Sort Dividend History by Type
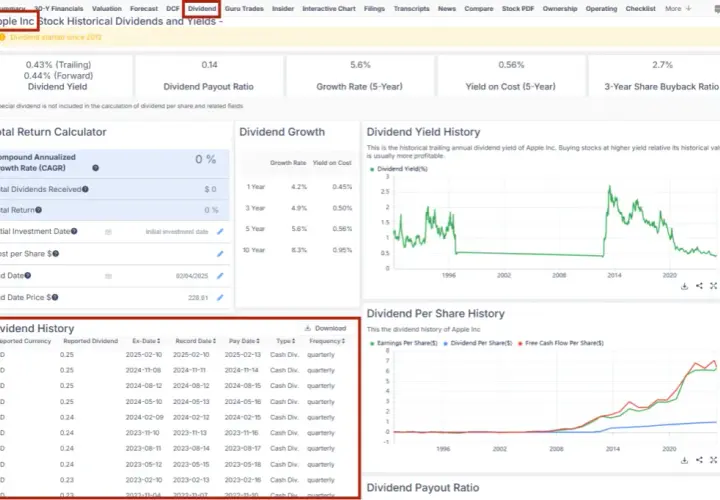This screenshot has width=720, height=500. pos(285,341)
